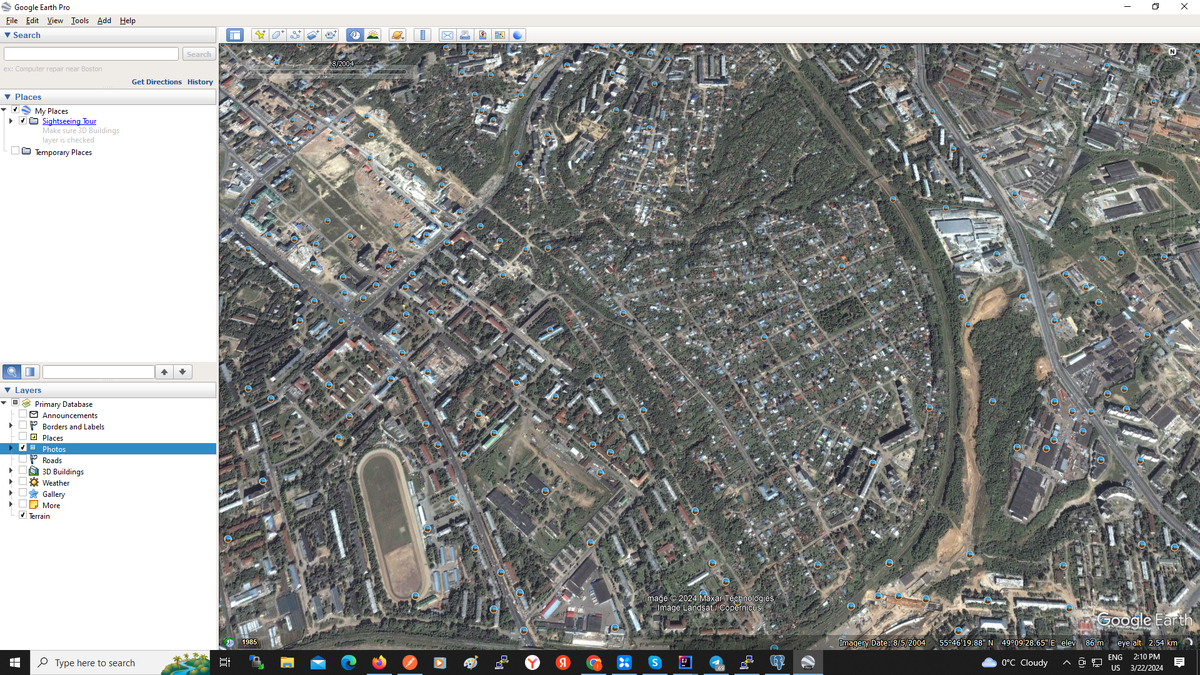Select the Ruler tool icon
The height and width of the screenshot is (675, 1200).
[x=422, y=35]
